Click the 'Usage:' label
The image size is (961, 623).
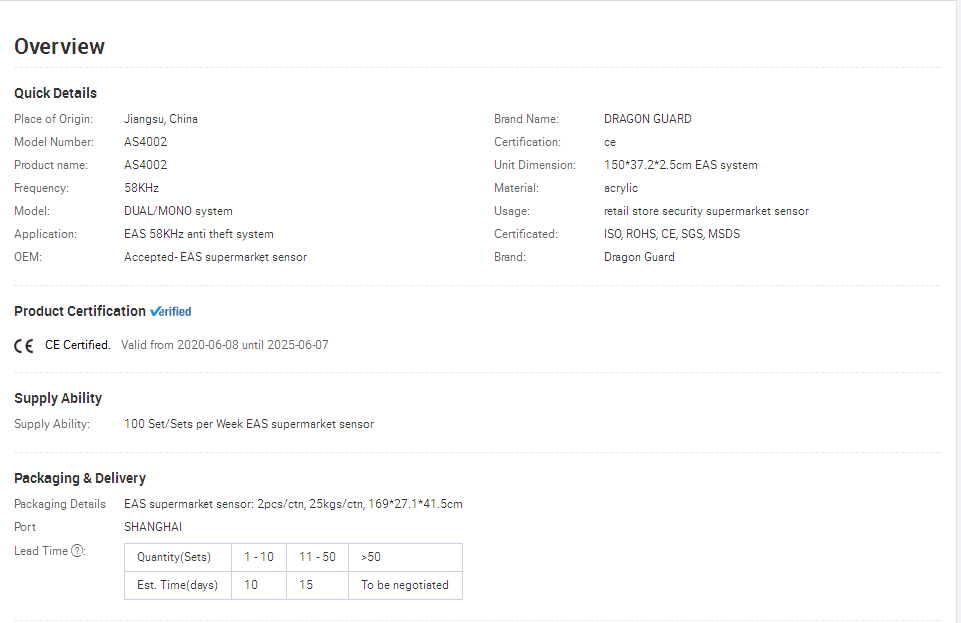(512, 211)
